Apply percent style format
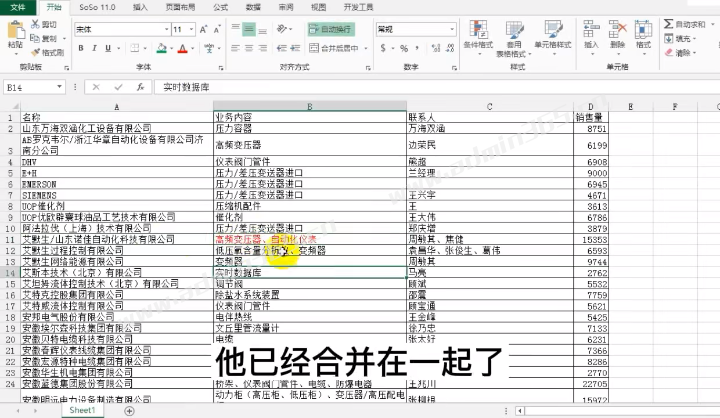This screenshot has height=418, width=720. tap(404, 48)
